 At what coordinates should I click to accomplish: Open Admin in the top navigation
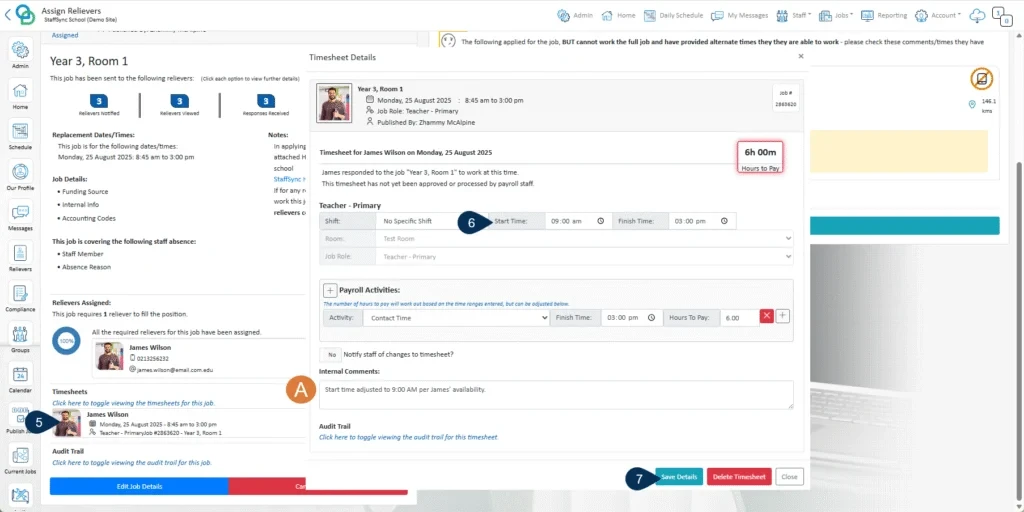tap(575, 15)
